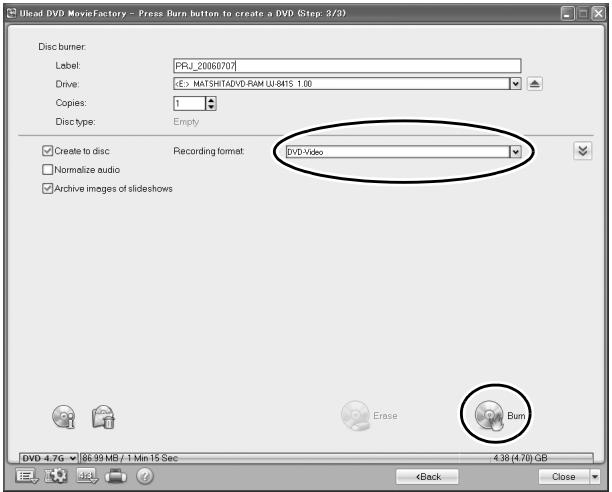Enable the Normalize audio checkbox

pyautogui.click(x=47, y=170)
